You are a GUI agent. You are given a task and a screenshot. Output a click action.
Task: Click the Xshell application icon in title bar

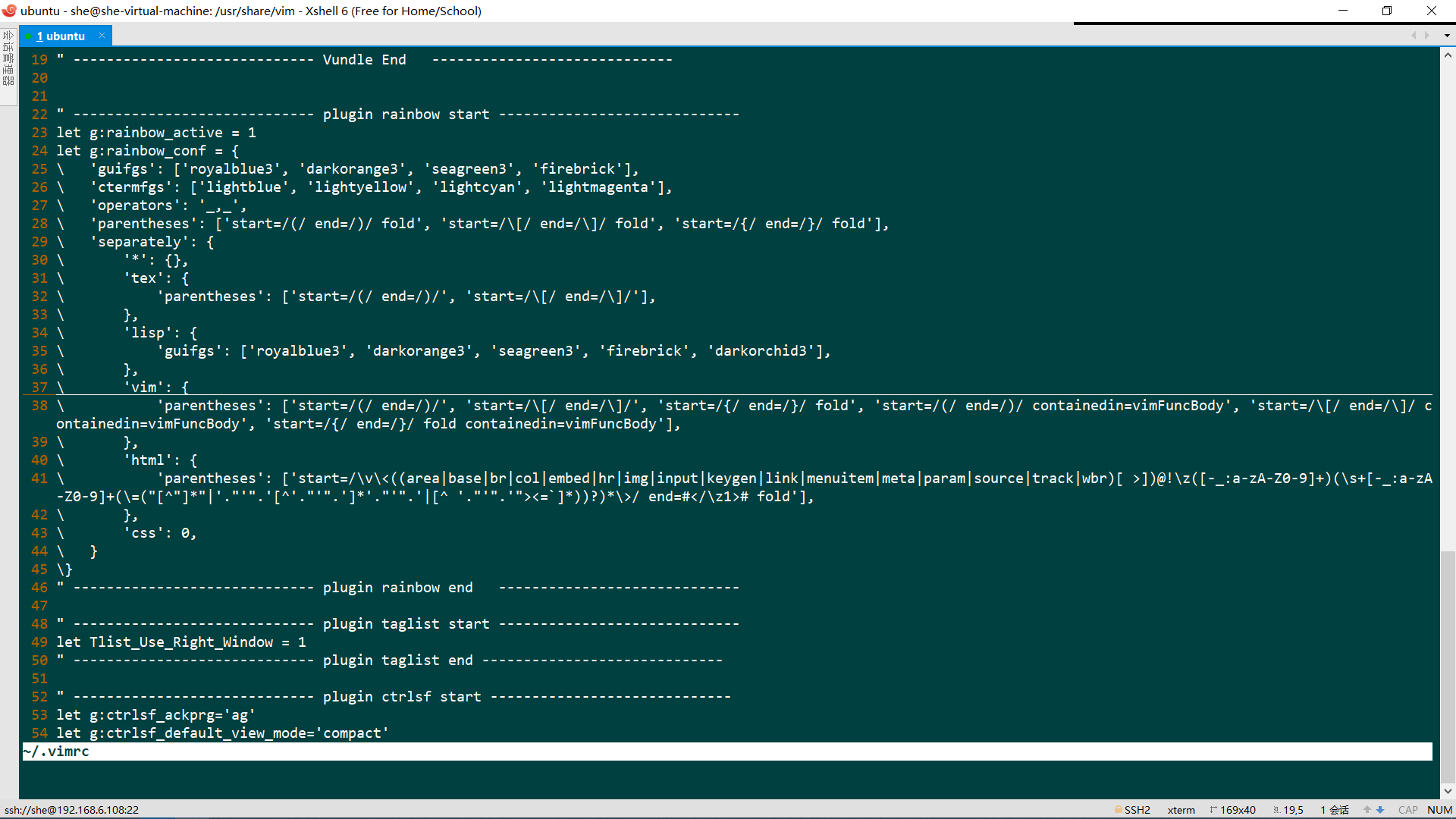(10, 11)
